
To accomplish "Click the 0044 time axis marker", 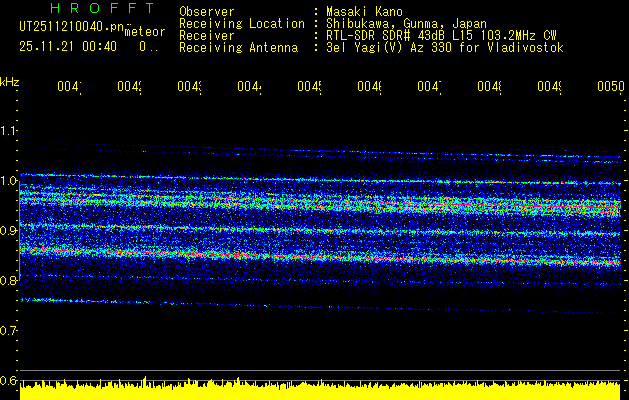I will point(249,86).
